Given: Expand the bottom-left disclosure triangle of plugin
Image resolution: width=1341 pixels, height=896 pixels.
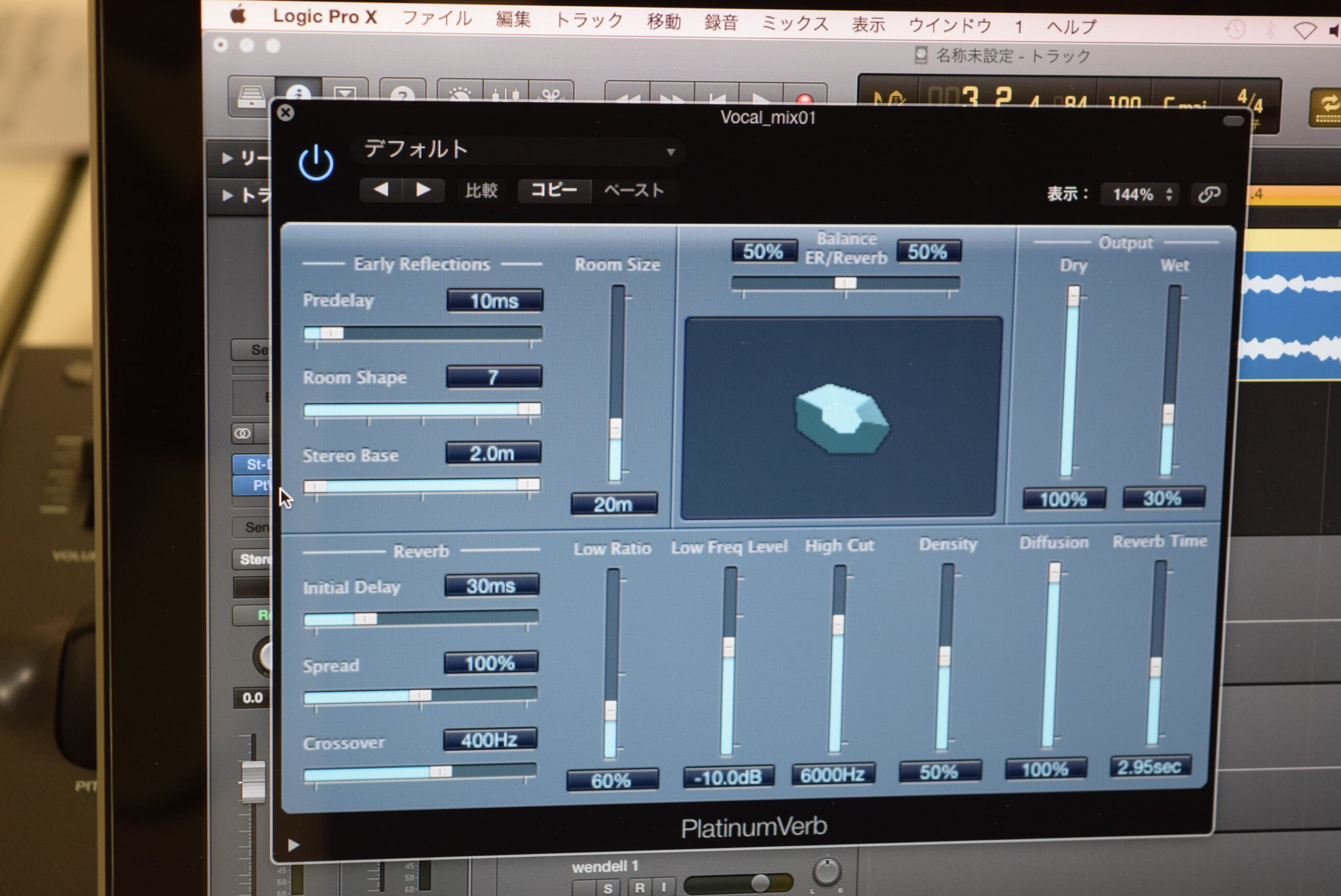Looking at the screenshot, I should [293, 845].
